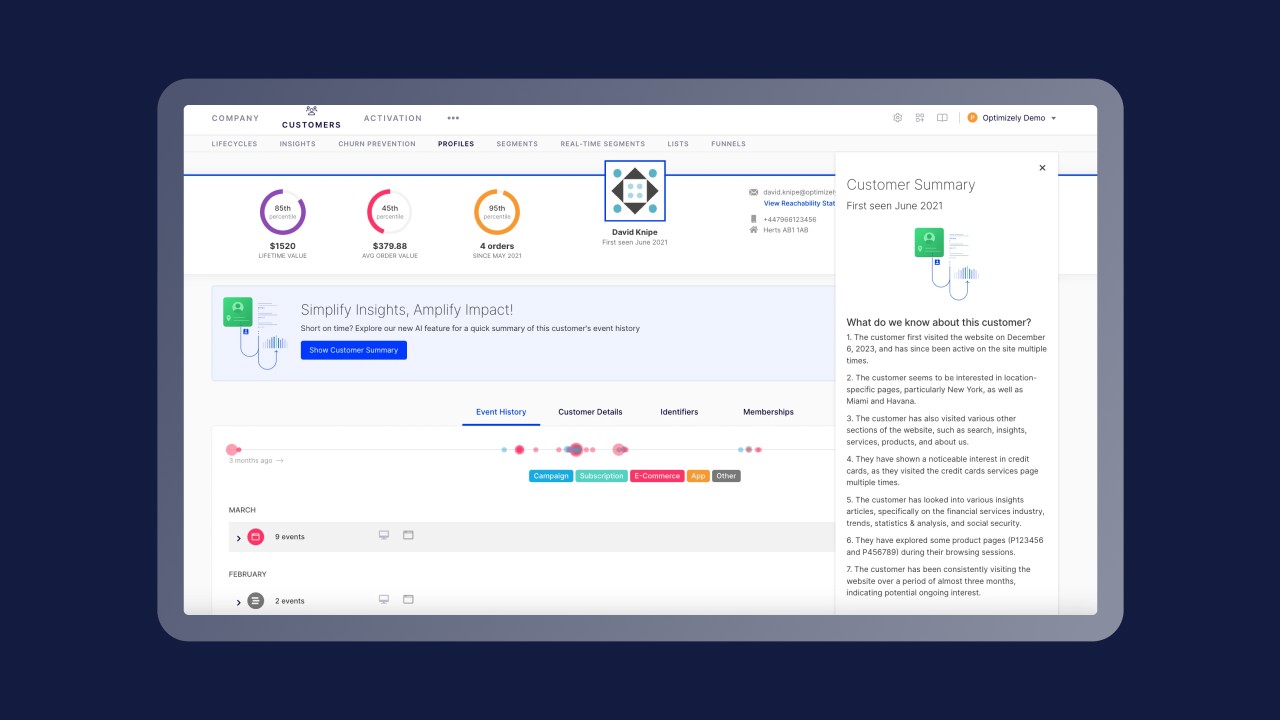Viewport: 1280px width, 720px height.
Task: Click the rightmost pink timeline marker
Action: coord(759,450)
